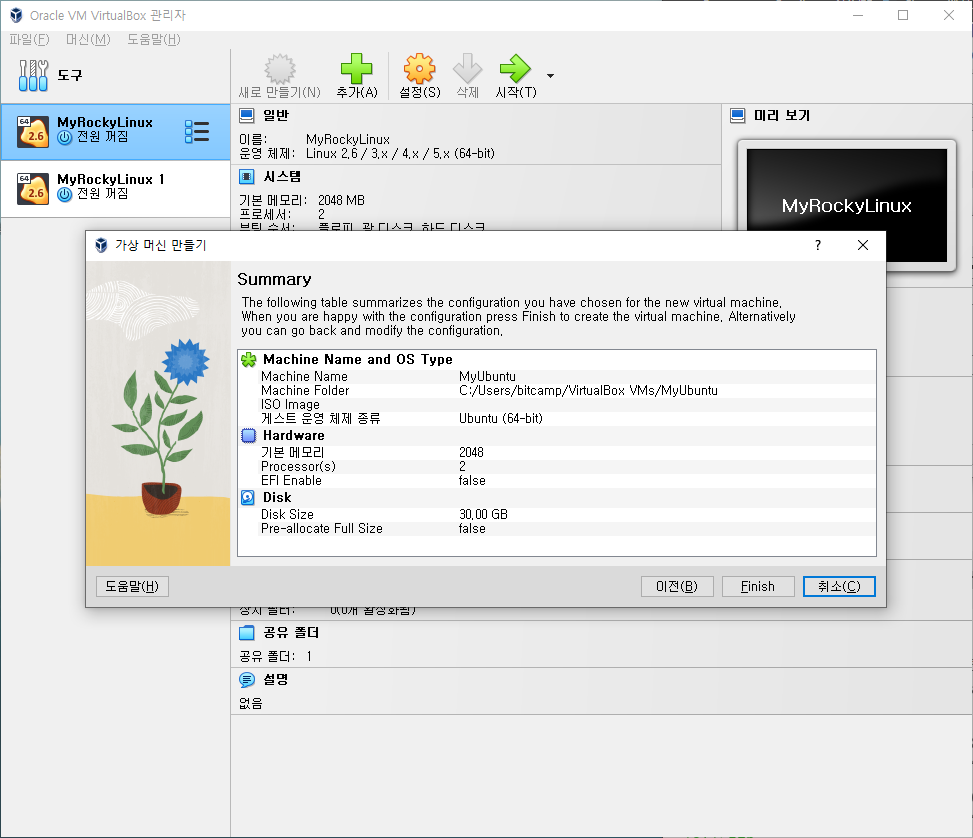
Task: Select the Machine Name and OS Type header
Action: 358,359
